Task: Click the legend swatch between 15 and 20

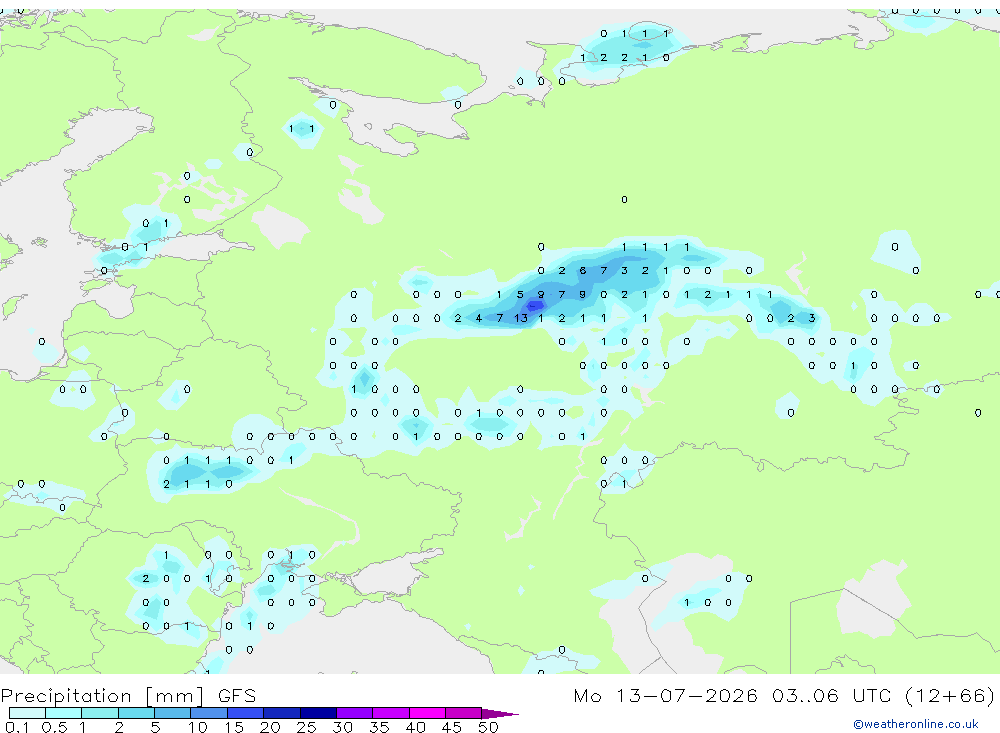Action: click(x=245, y=713)
